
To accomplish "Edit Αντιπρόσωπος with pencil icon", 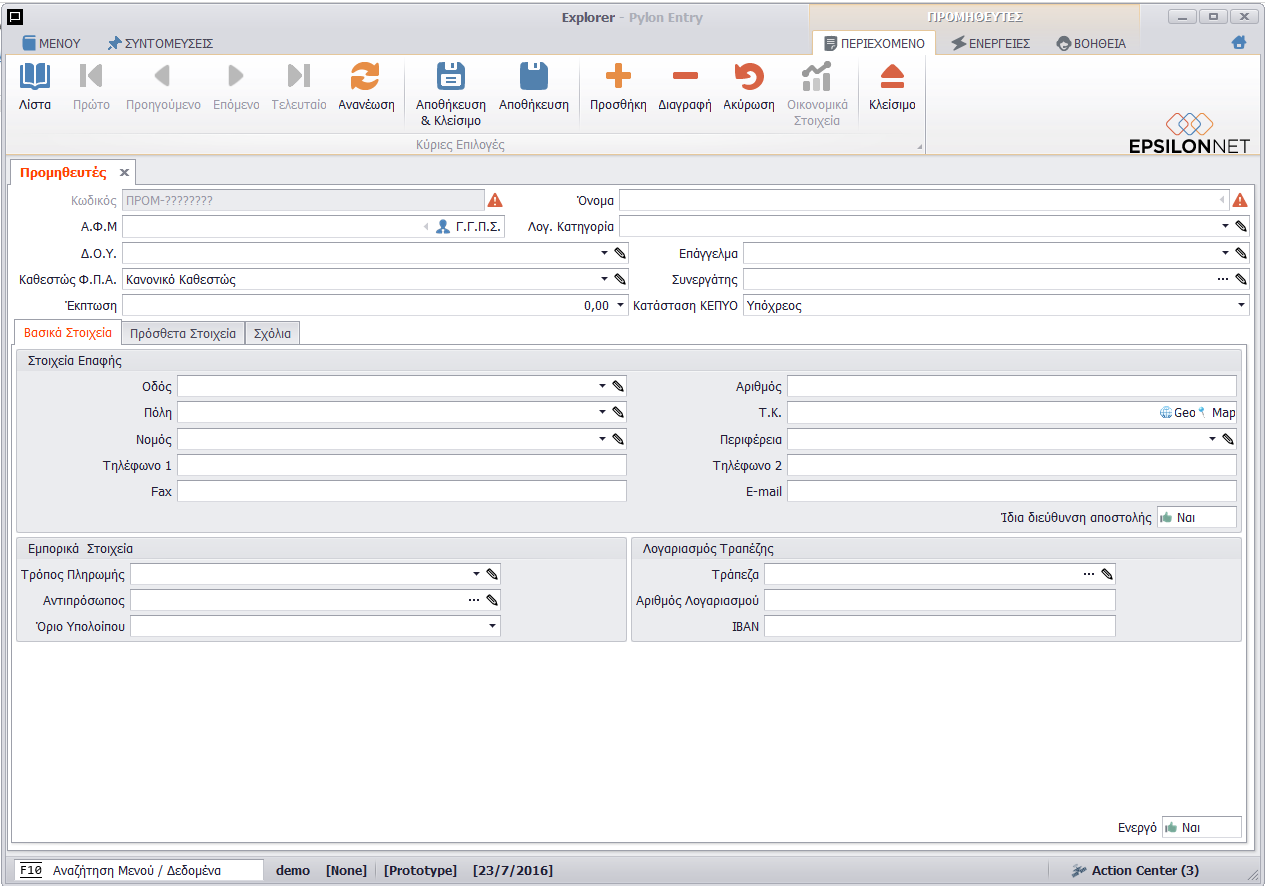I will click(491, 600).
